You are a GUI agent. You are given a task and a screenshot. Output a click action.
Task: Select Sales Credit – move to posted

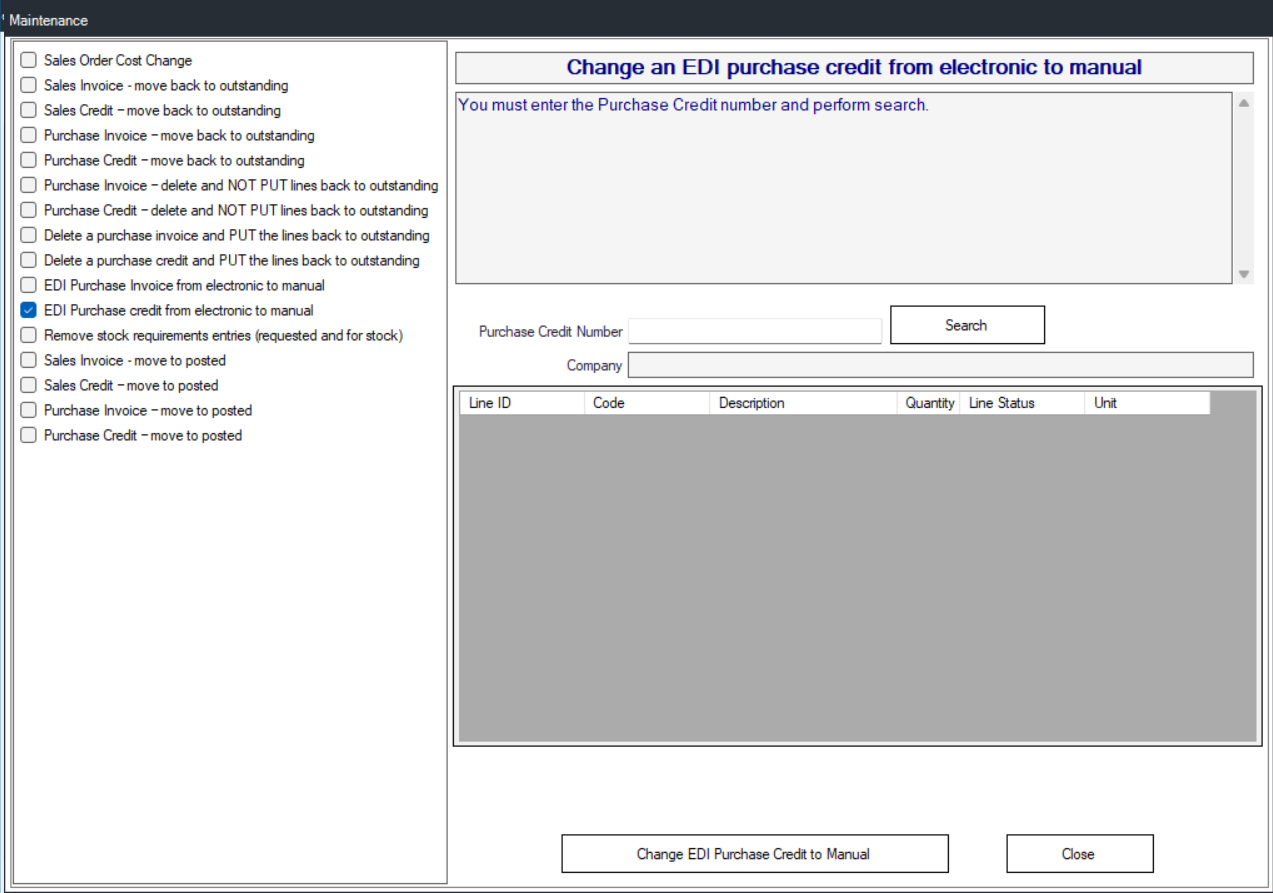(28, 385)
